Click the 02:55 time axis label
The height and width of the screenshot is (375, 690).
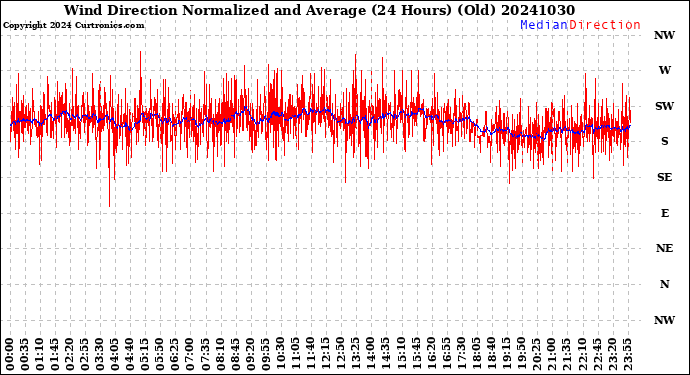pyautogui.click(x=84, y=355)
